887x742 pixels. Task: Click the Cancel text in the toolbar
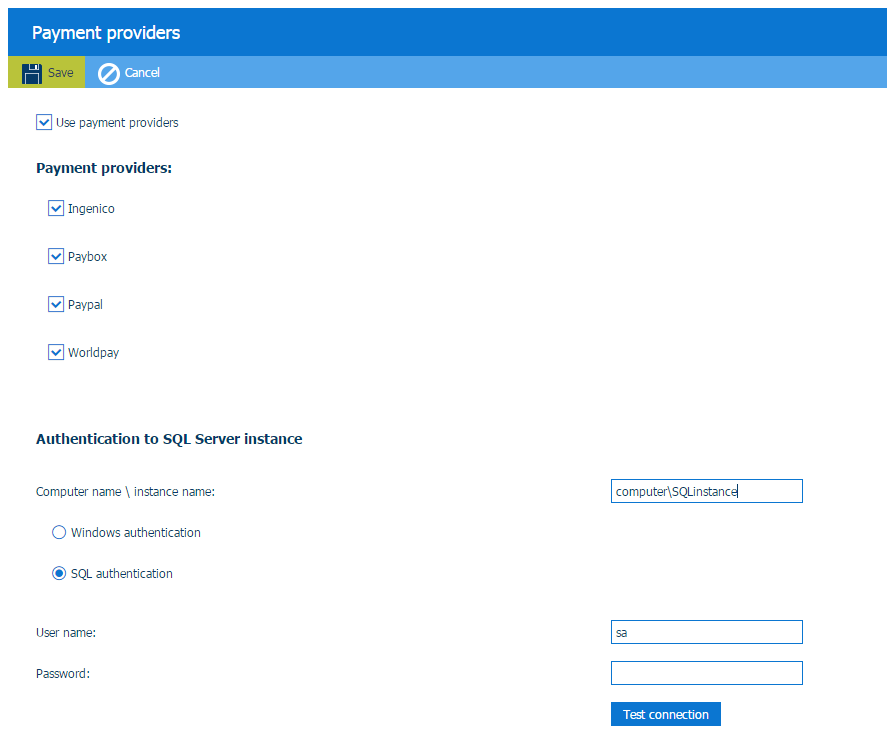142,73
